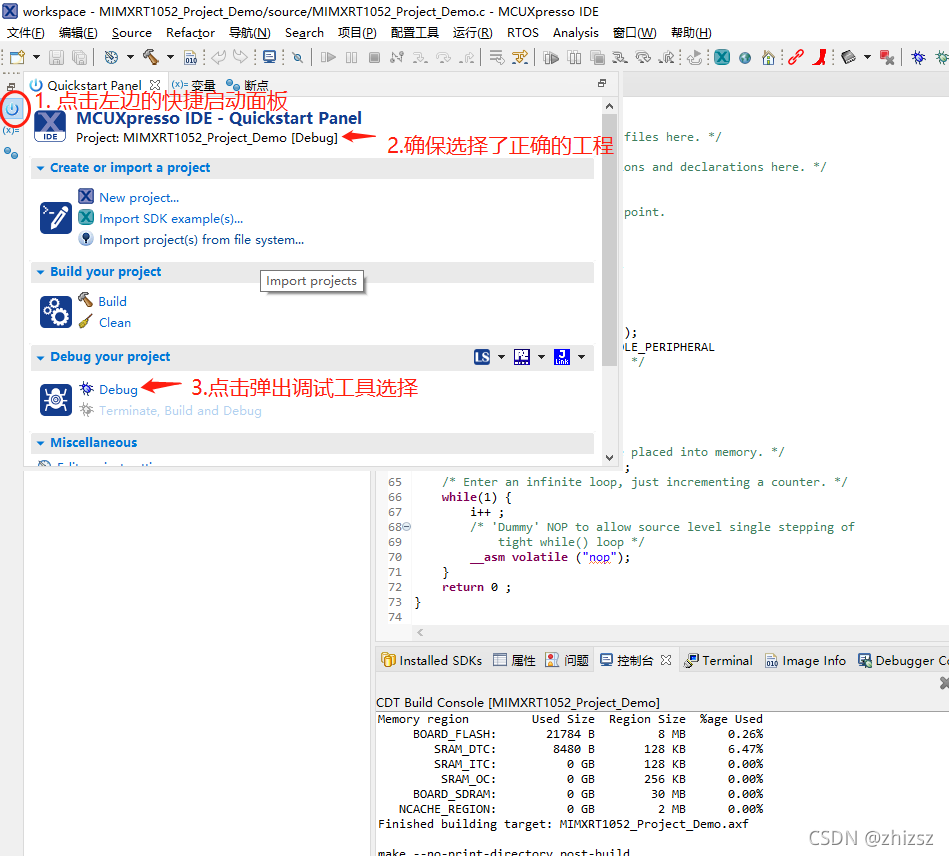This screenshot has width=949, height=856.
Task: Click 'Import project(s) from file system...' link
Action: click(202, 240)
